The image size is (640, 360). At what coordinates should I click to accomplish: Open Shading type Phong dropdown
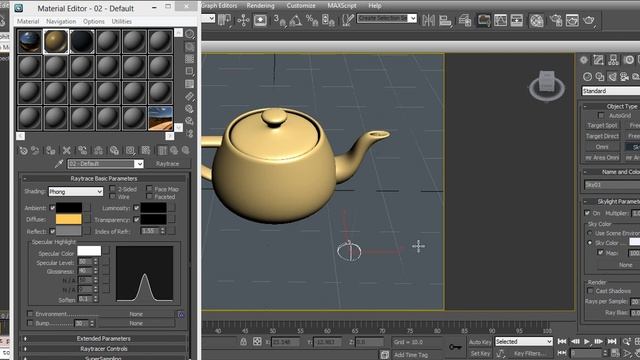76,191
